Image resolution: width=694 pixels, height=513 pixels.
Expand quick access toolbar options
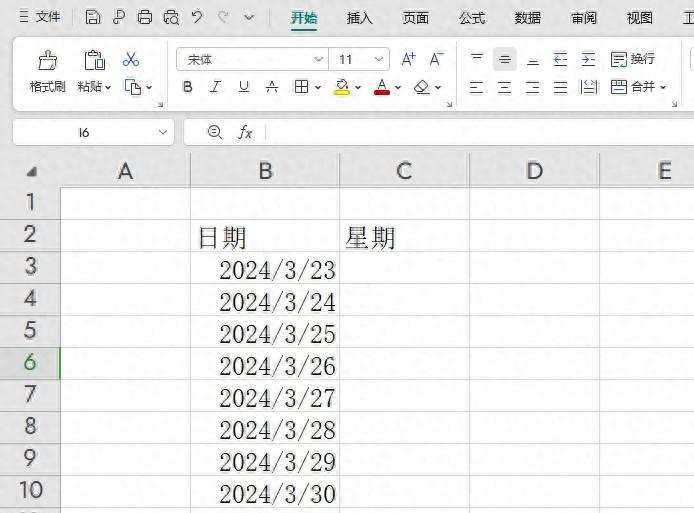click(x=249, y=18)
